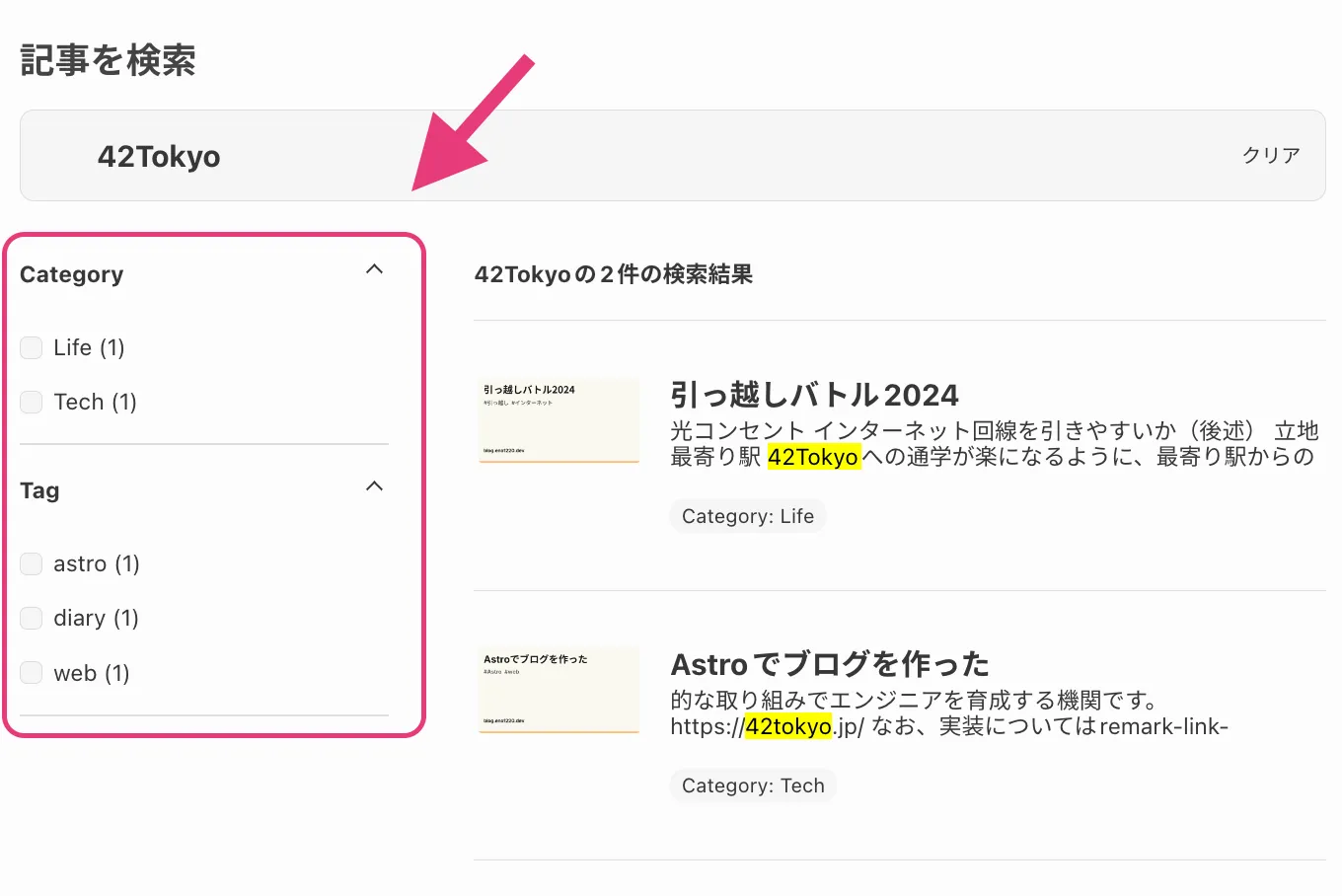Click highlighted 42tokyo in the URL excerpt
Image resolution: width=1342 pixels, height=896 pixels.
click(787, 727)
